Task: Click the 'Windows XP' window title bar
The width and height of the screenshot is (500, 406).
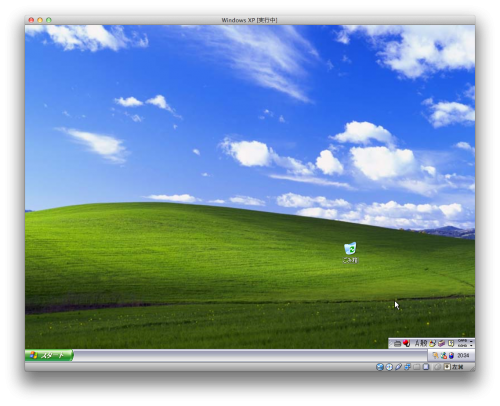Action: (x=250, y=20)
